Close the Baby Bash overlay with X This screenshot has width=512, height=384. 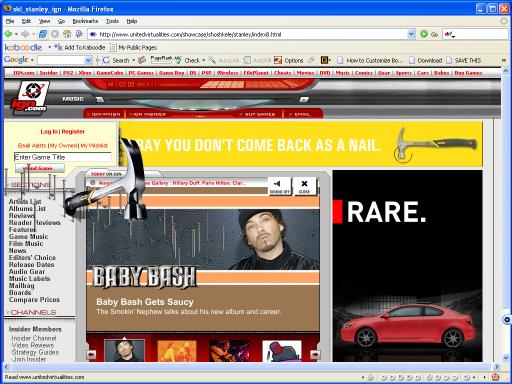(304, 186)
